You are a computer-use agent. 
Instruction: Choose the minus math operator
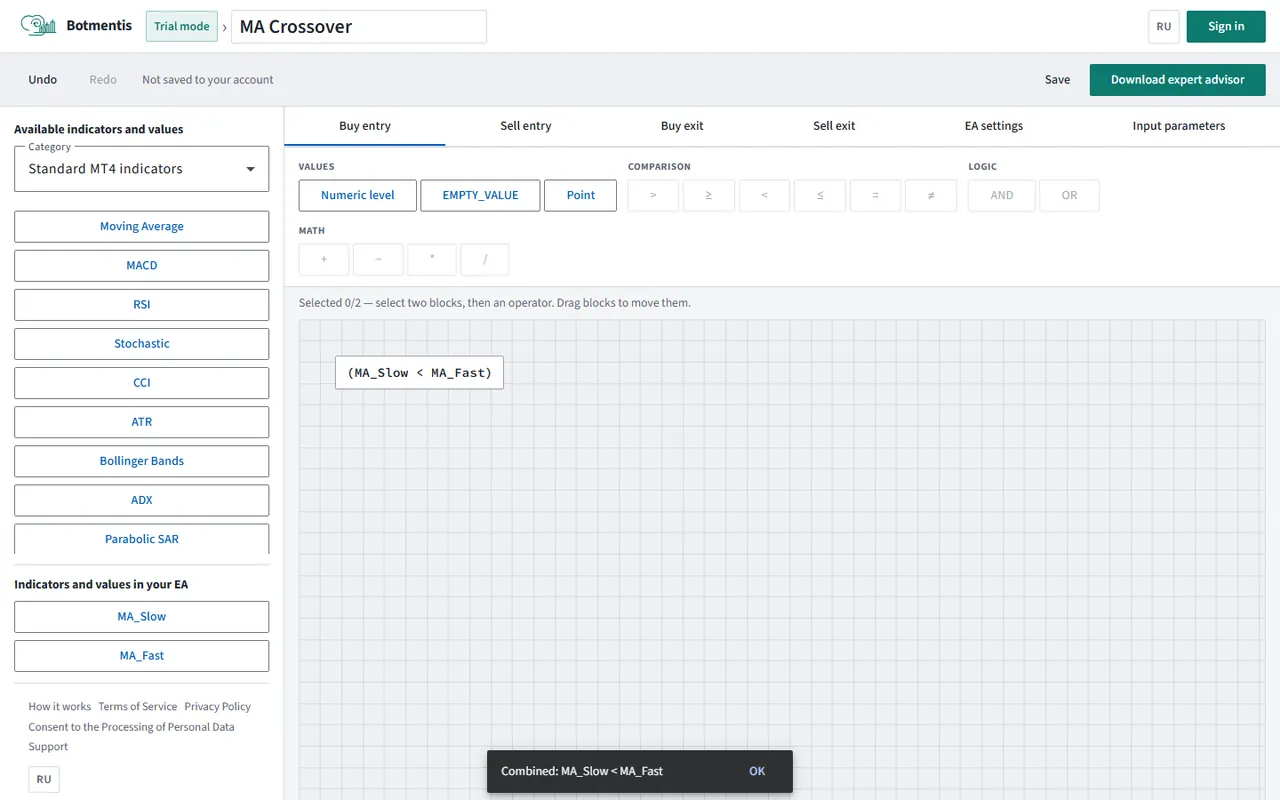pos(378,259)
